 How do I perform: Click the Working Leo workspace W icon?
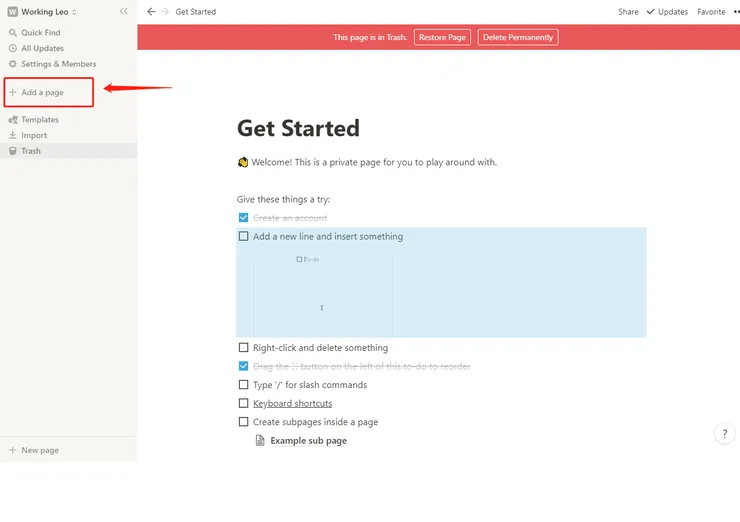coord(13,12)
